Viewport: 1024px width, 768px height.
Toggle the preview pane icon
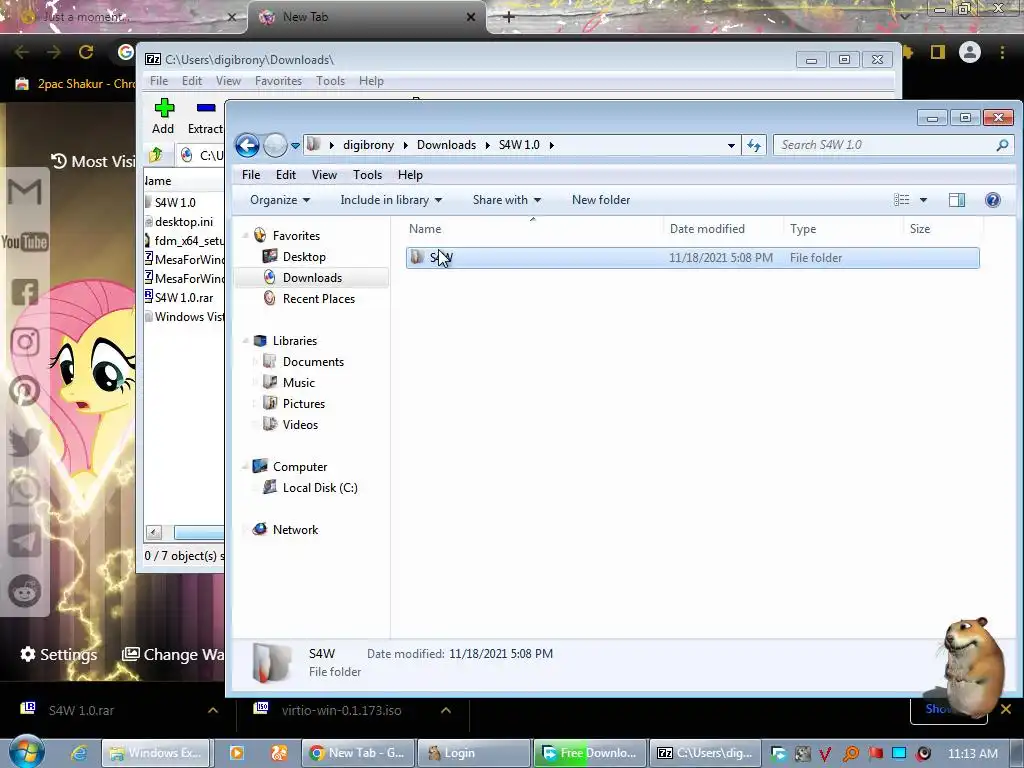pos(957,200)
